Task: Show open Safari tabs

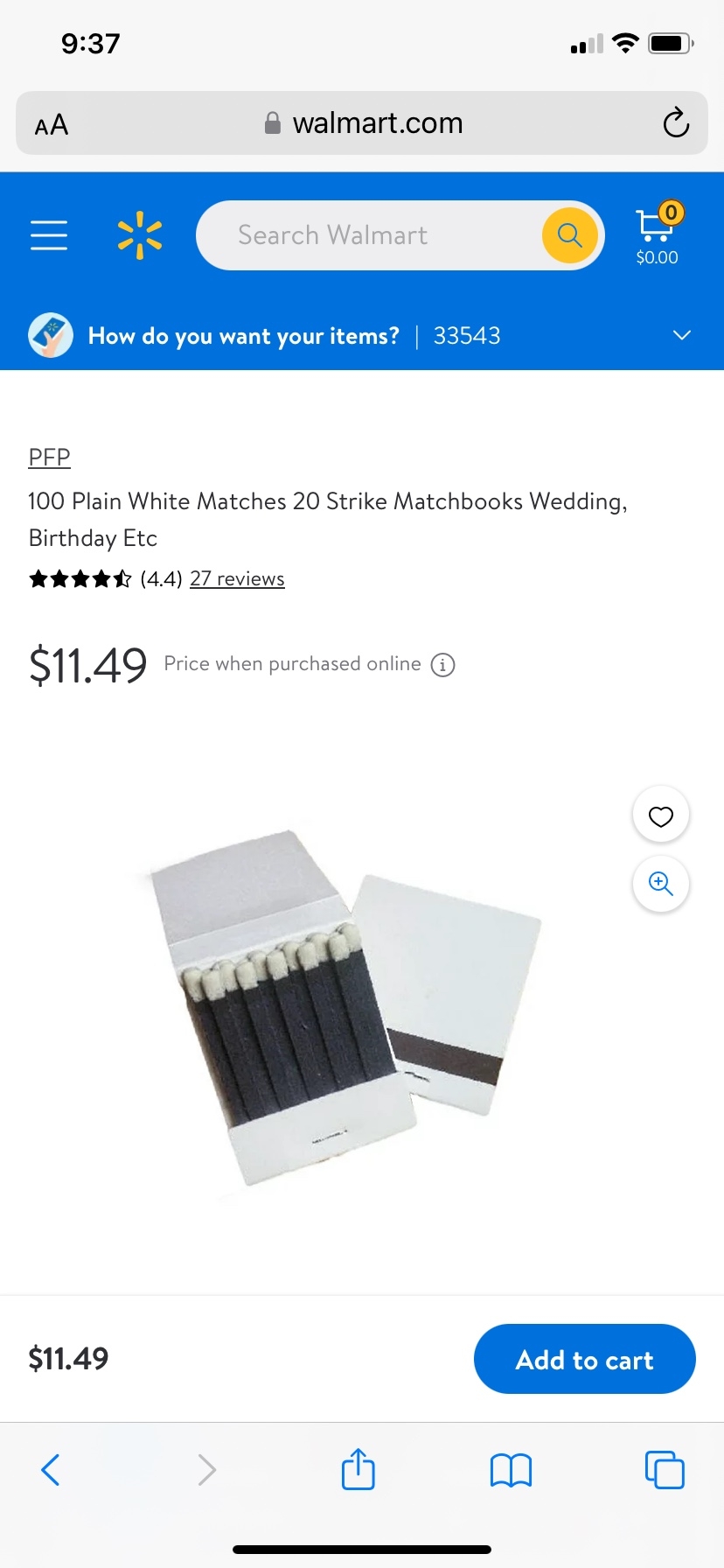Action: (x=665, y=1469)
